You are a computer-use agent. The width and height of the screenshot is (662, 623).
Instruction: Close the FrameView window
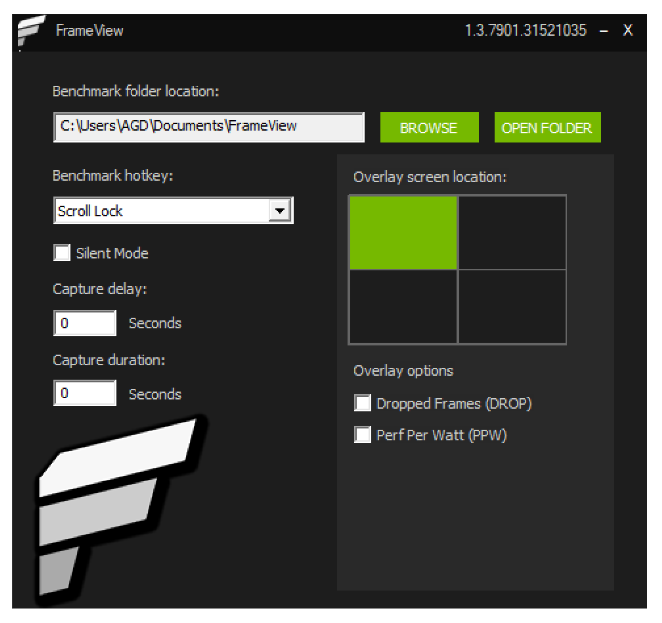click(x=628, y=30)
